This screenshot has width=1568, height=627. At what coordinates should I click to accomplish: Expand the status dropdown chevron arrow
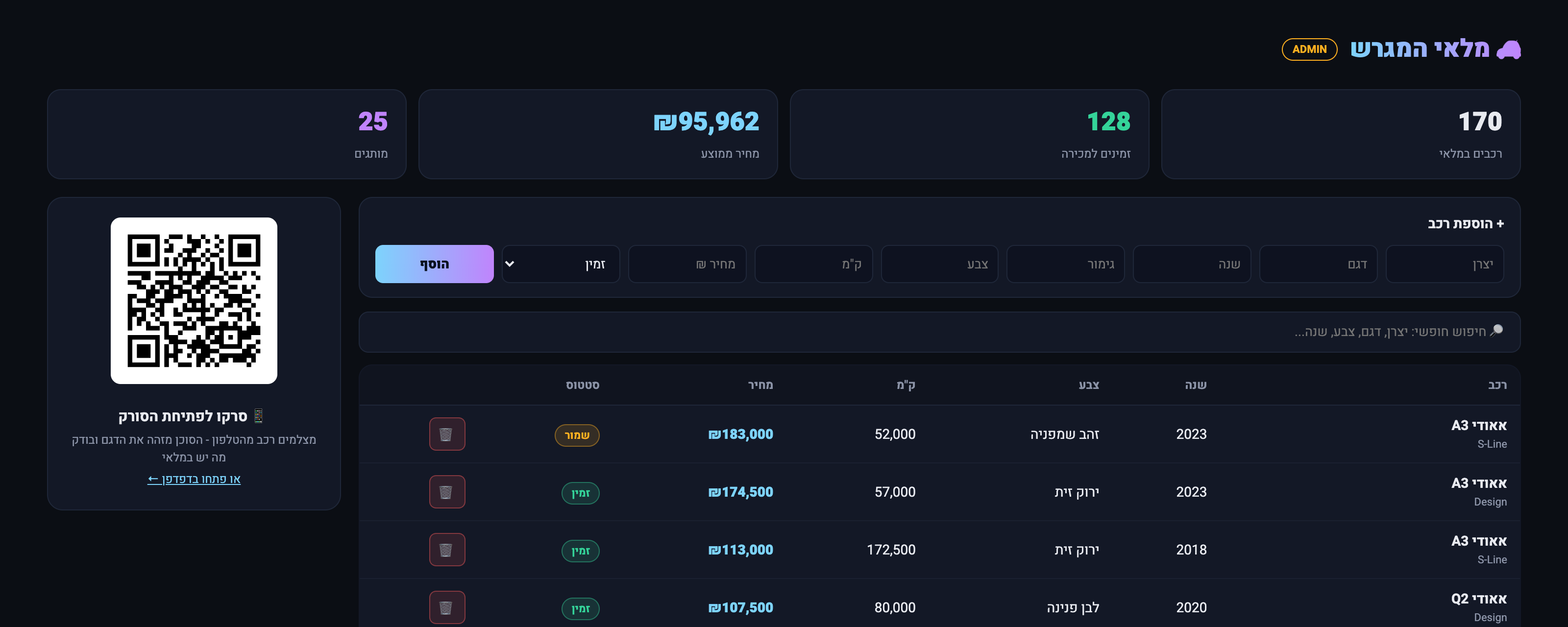(x=510, y=264)
